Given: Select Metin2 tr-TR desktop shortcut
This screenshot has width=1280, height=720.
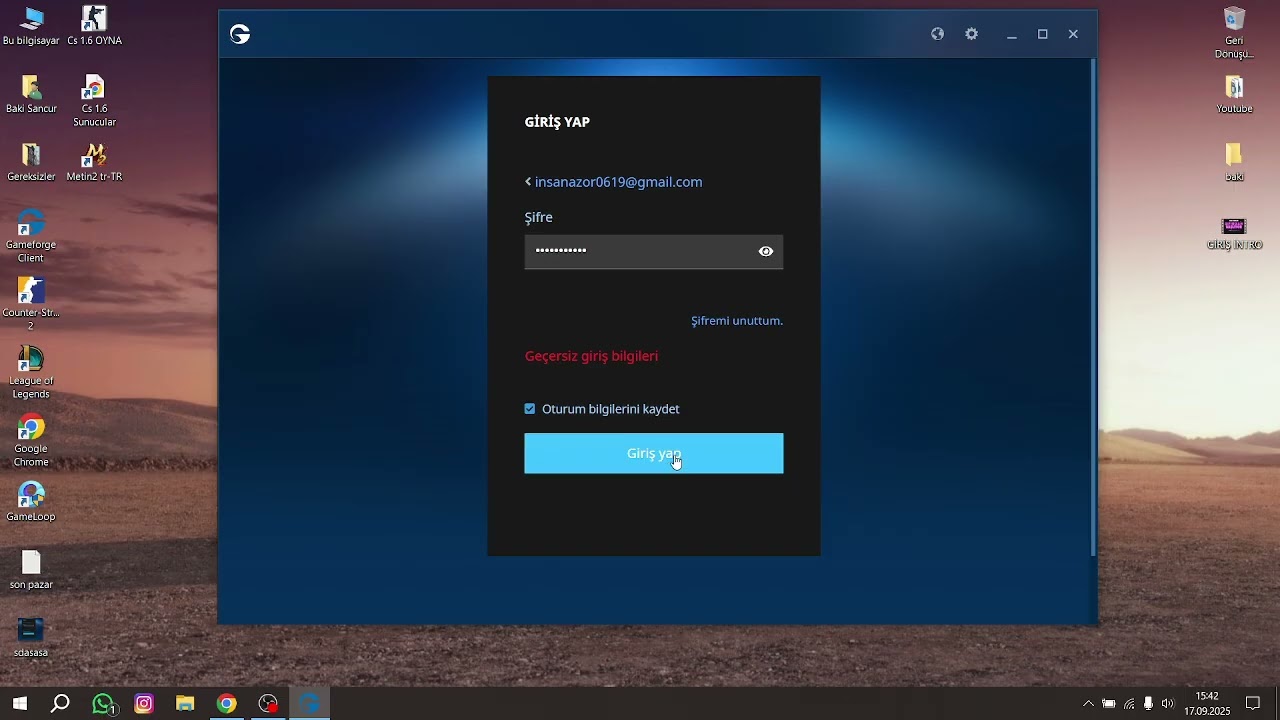Looking at the screenshot, I should (94, 162).
